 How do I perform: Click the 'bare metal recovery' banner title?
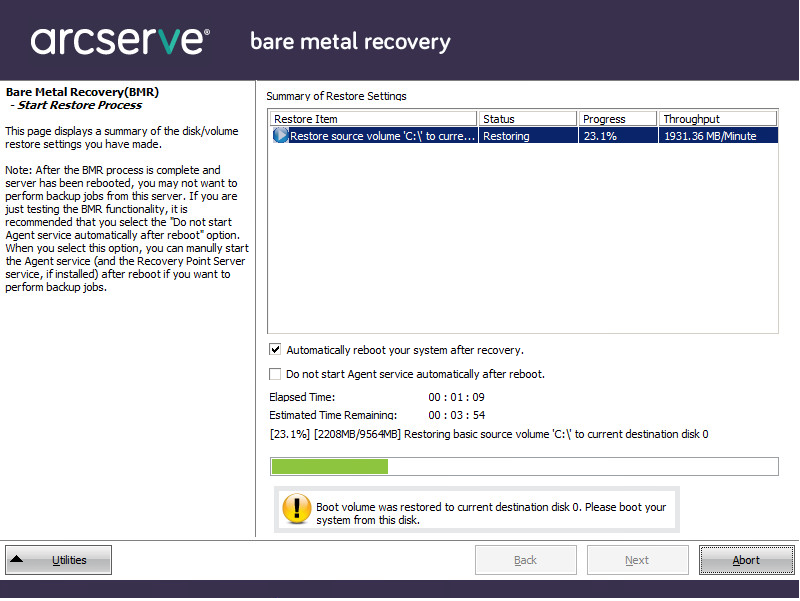coord(350,42)
